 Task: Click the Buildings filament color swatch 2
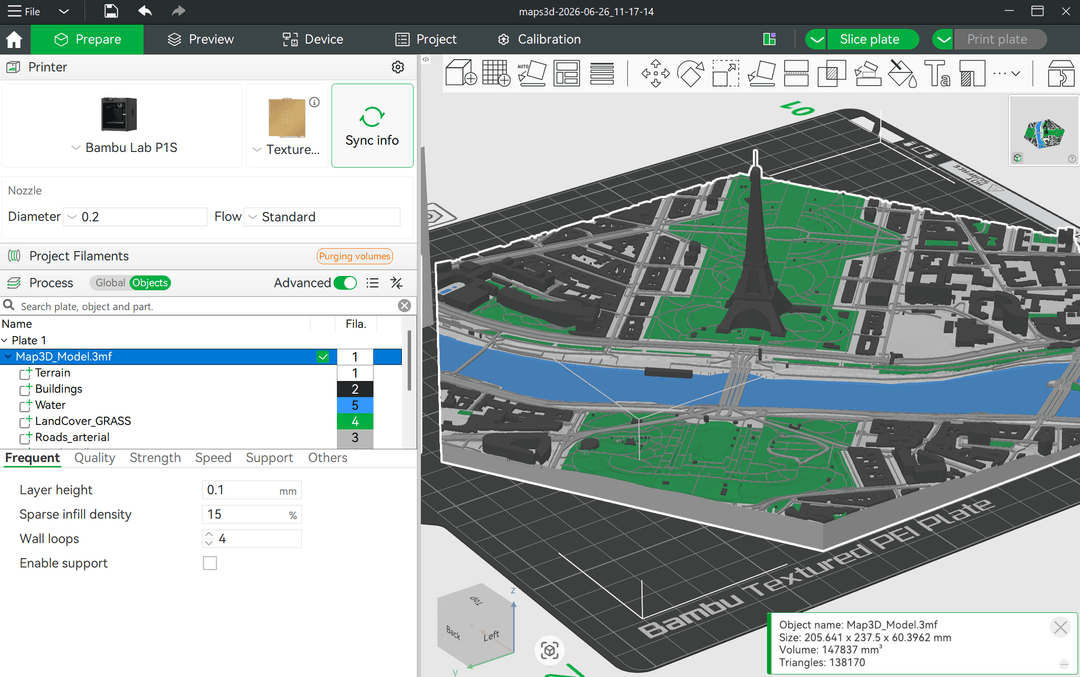355,389
